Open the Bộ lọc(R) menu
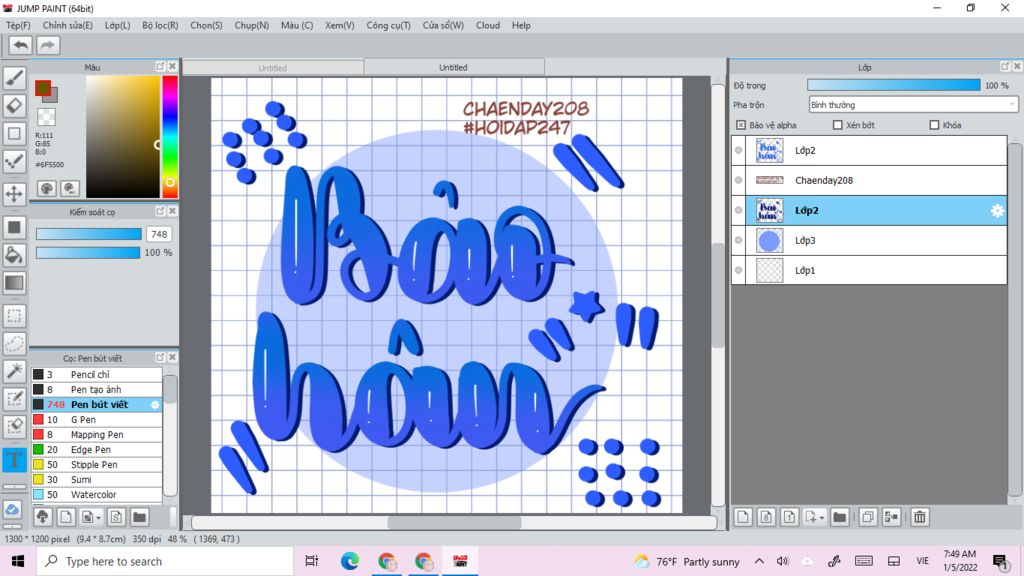 point(160,25)
